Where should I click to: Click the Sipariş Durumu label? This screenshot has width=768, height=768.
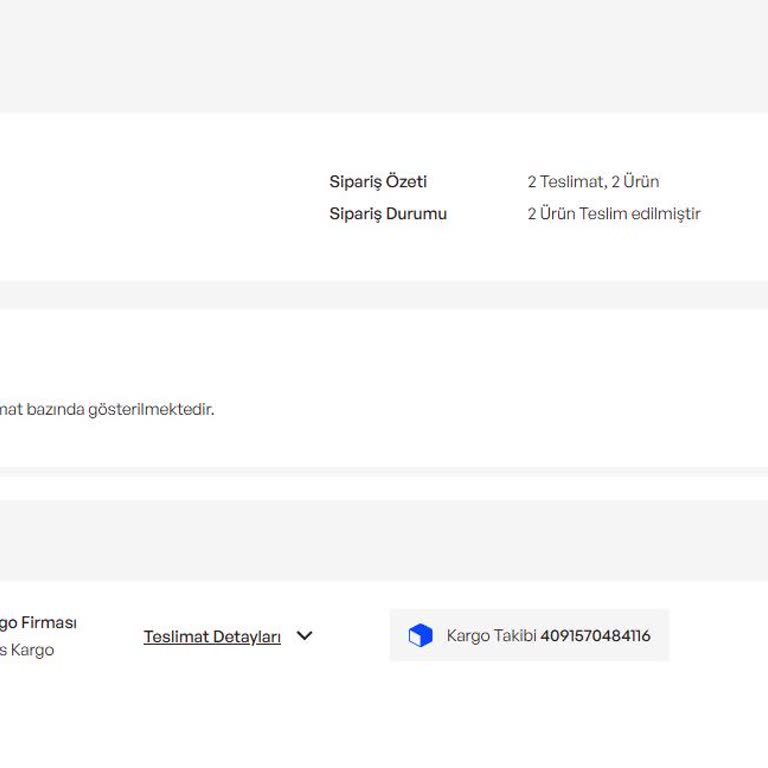point(388,214)
